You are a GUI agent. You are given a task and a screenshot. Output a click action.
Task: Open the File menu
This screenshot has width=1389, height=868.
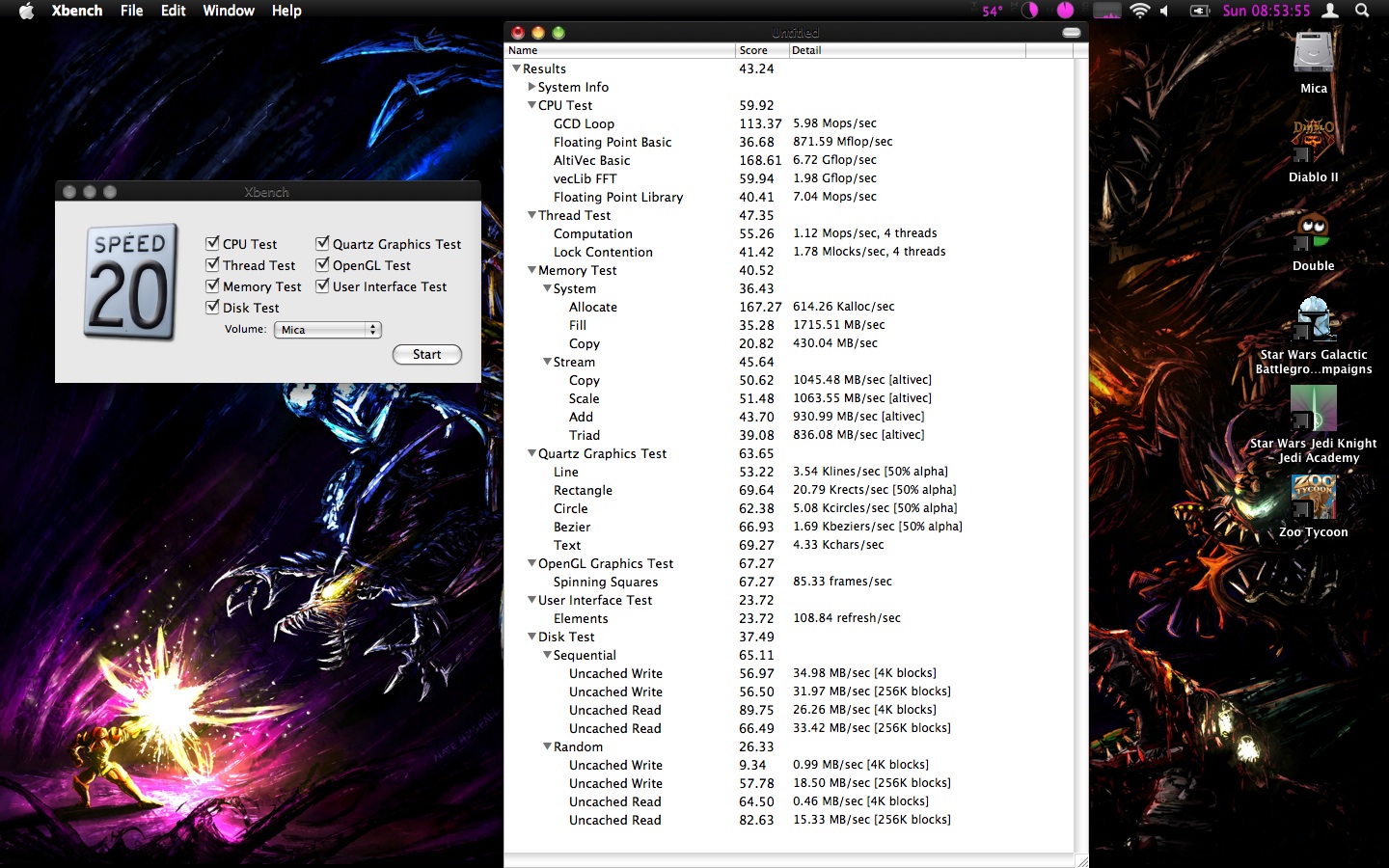click(131, 11)
